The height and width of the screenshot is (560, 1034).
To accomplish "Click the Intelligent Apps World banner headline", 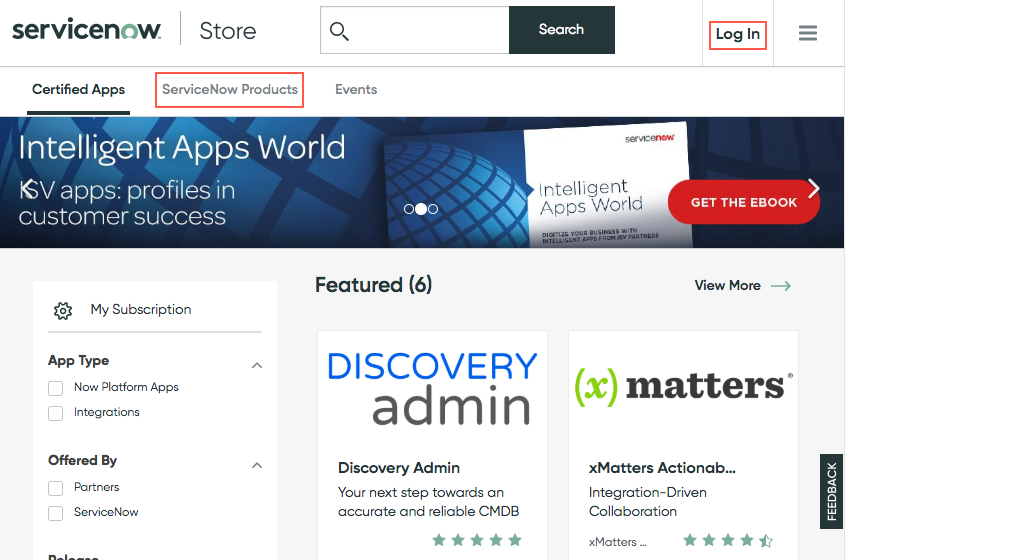I will [182, 148].
